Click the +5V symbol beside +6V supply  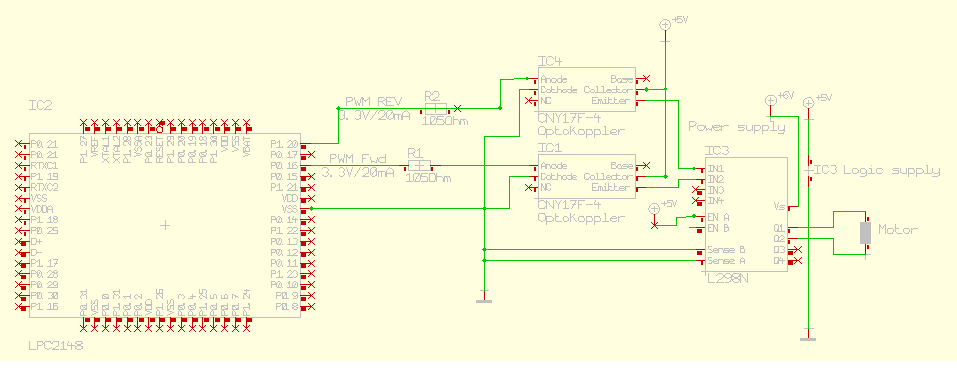808,103
